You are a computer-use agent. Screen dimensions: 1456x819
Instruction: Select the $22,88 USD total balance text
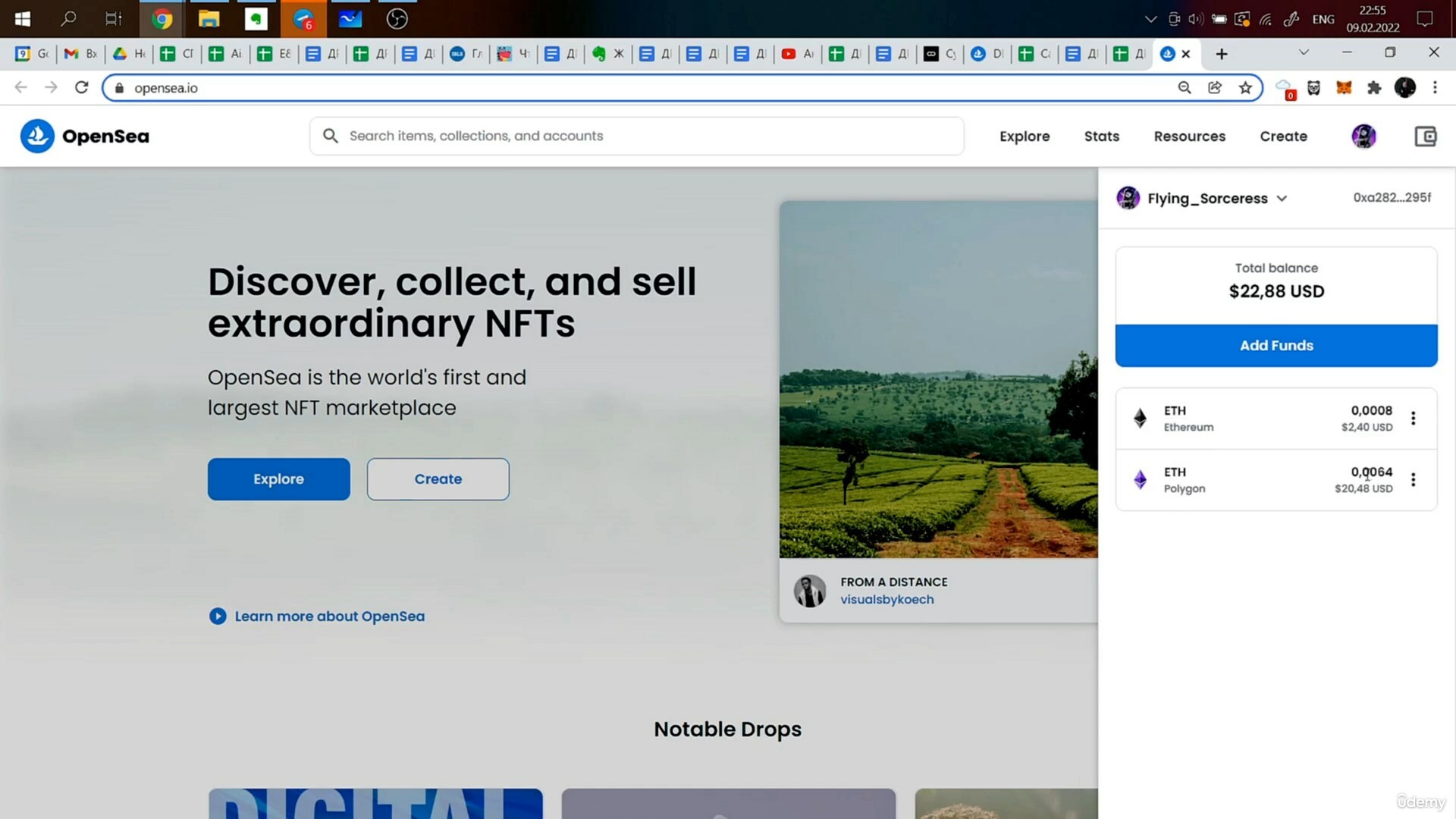1276,292
